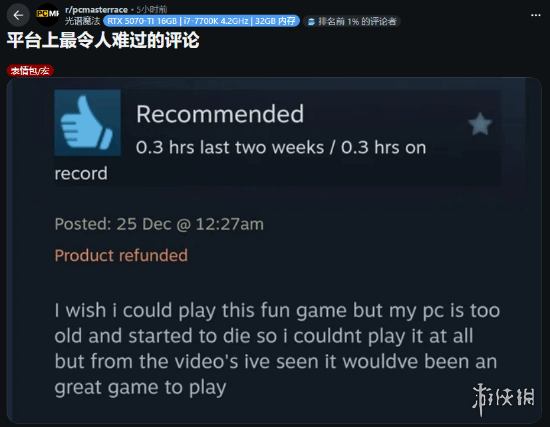Open the three-dot post options menu
The height and width of the screenshot is (427, 550).
point(535,15)
